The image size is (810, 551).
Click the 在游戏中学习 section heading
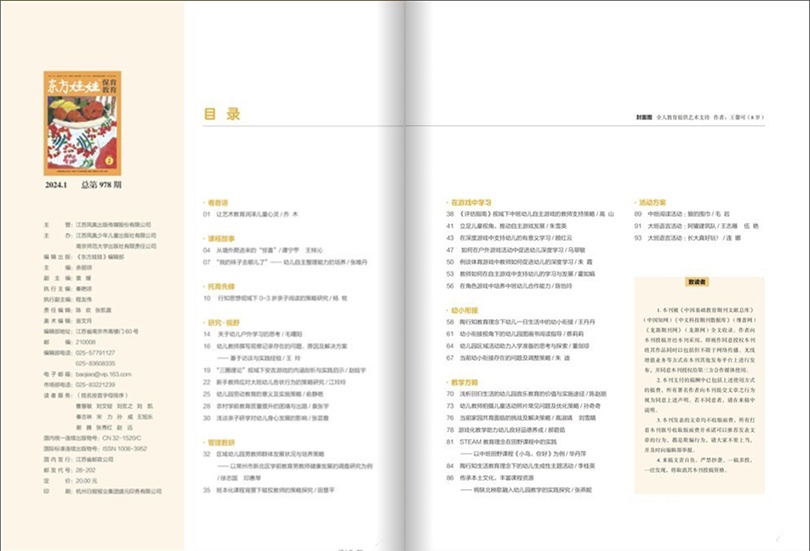click(471, 202)
